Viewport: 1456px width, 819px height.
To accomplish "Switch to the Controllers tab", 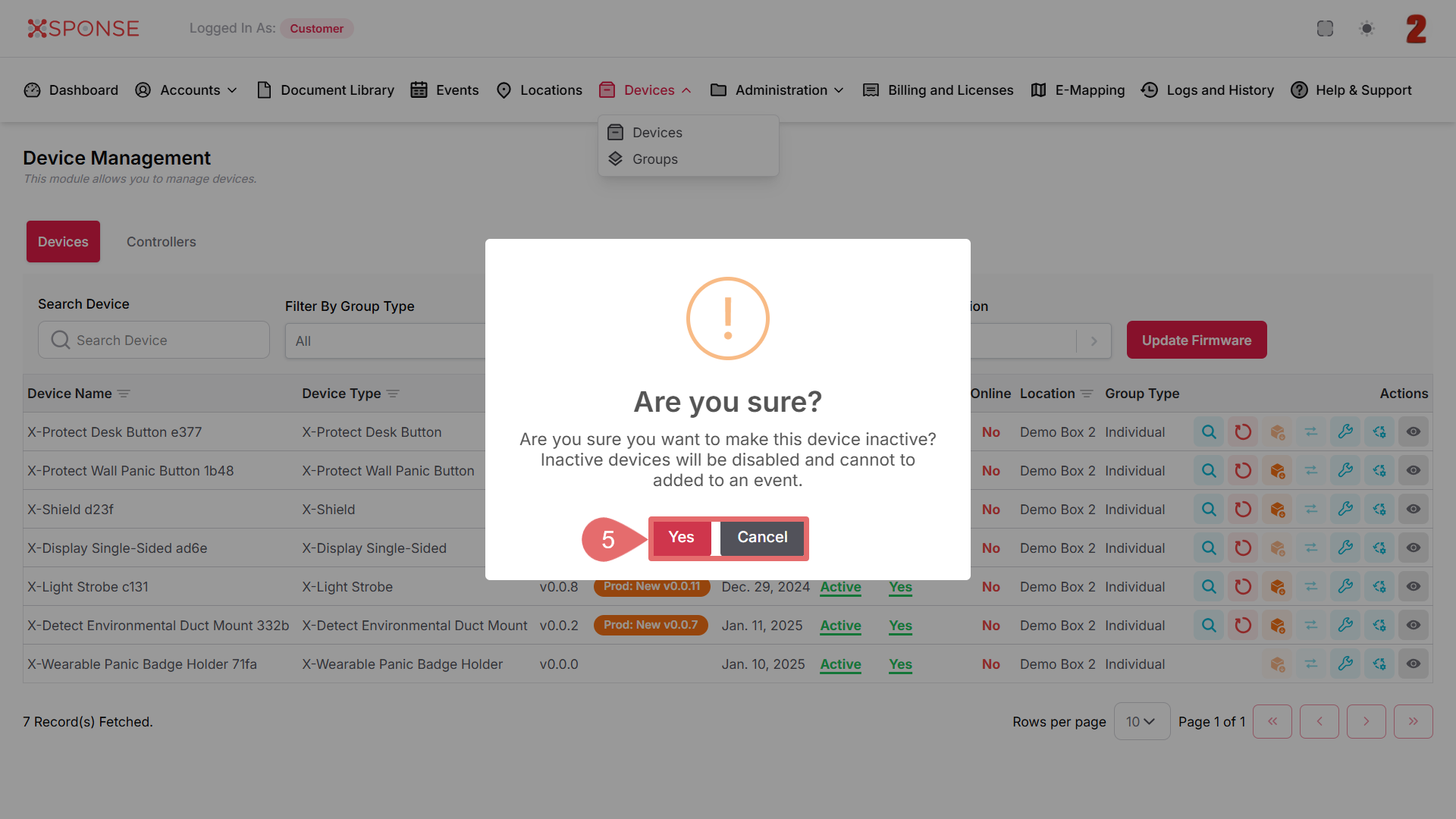I will pyautogui.click(x=161, y=242).
